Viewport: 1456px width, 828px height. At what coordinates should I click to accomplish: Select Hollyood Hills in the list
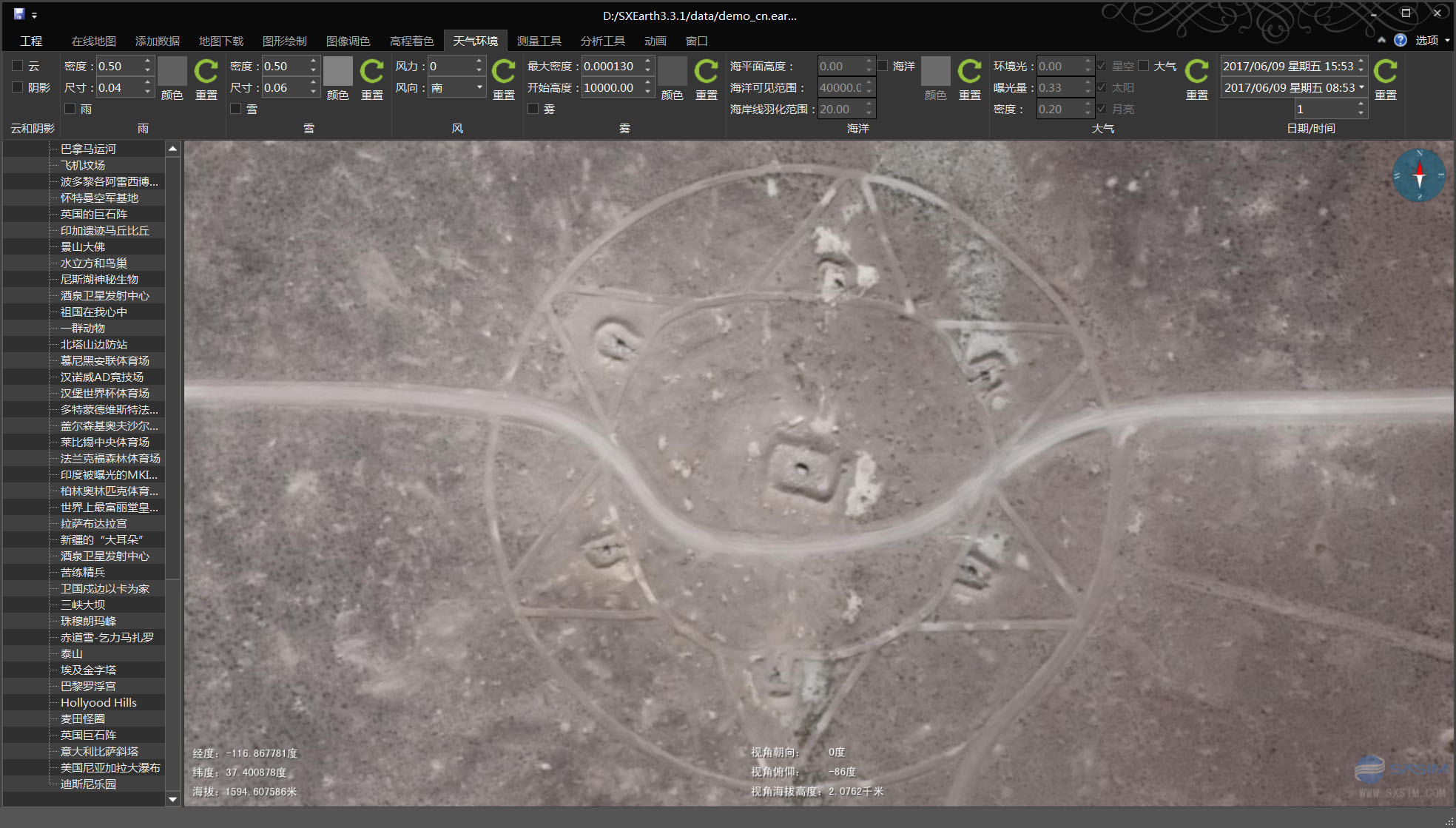coord(98,702)
